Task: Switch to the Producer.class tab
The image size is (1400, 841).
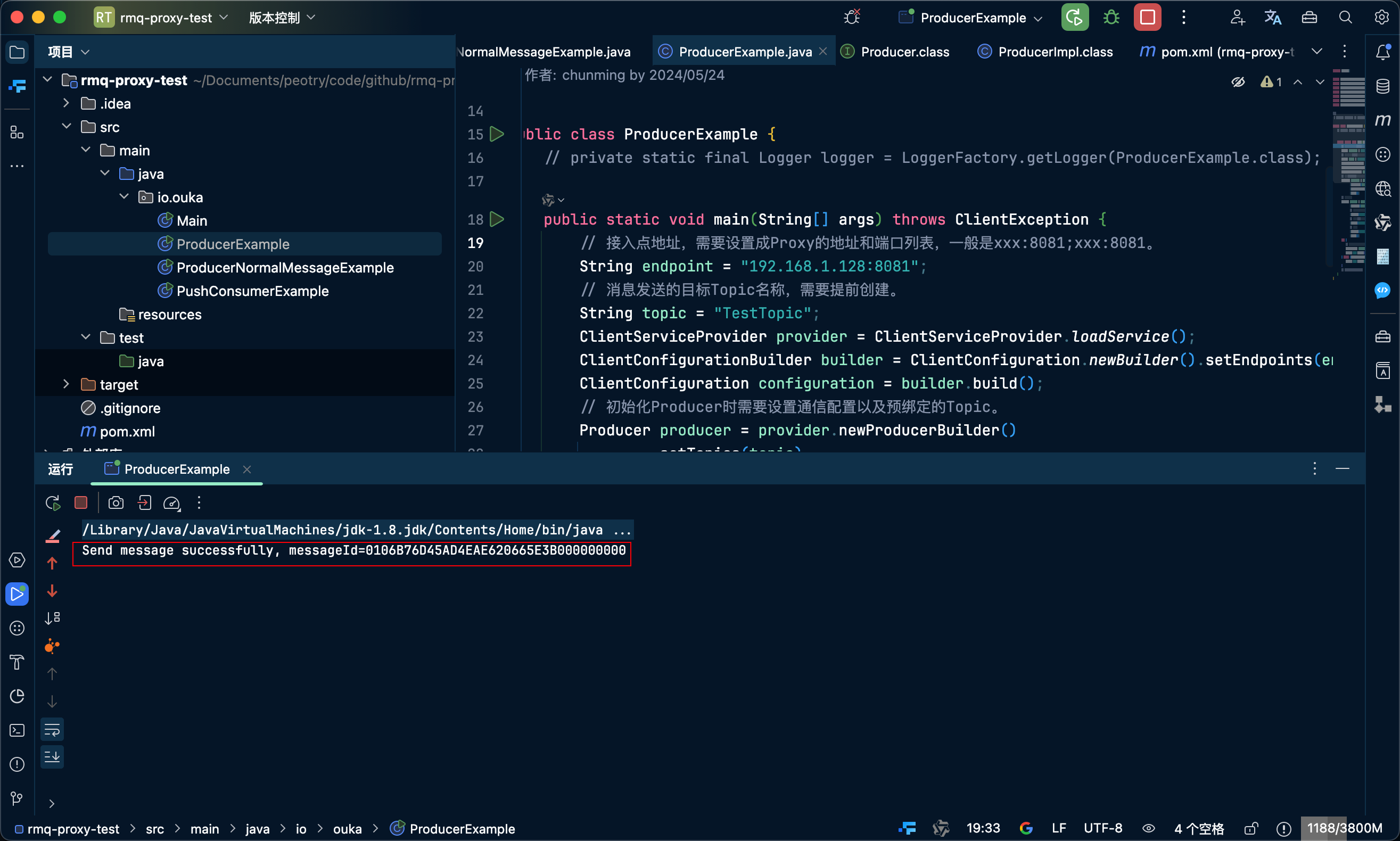Action: pos(896,52)
